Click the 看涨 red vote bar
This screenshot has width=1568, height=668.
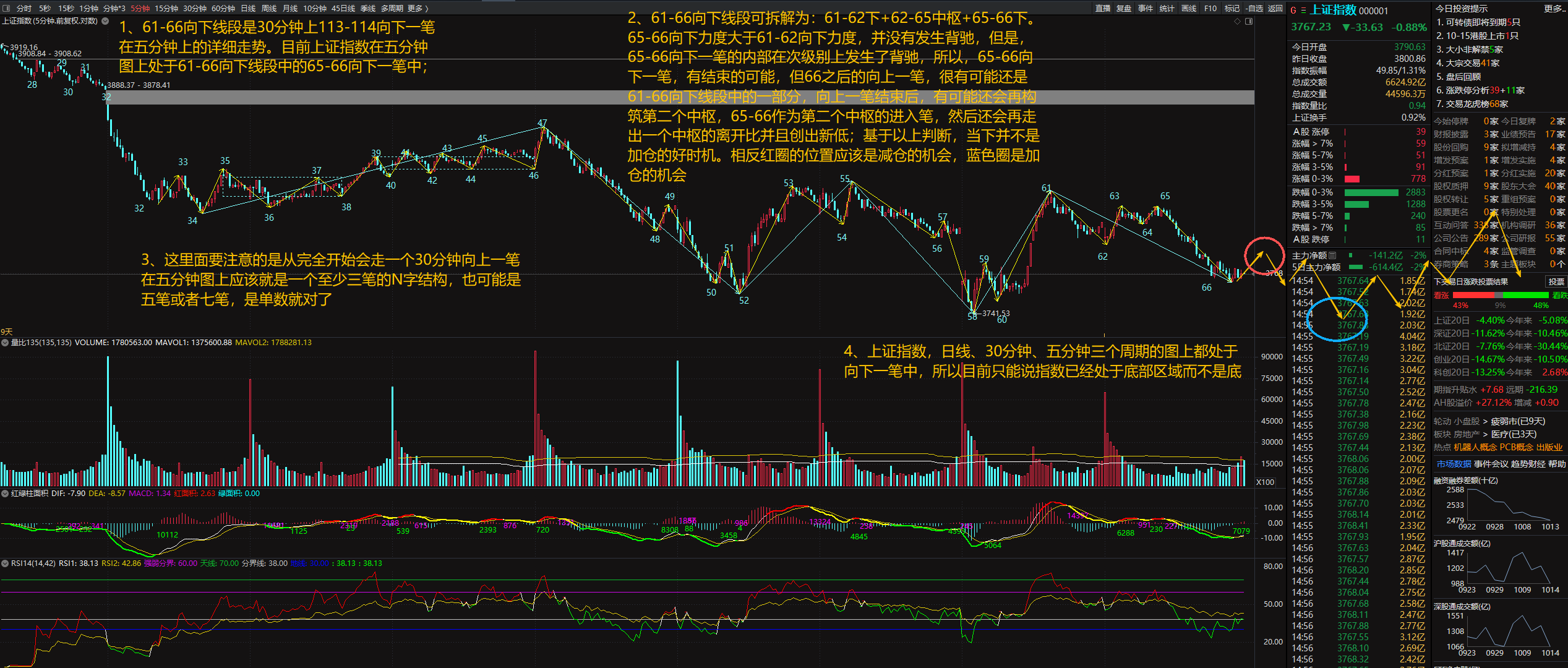(x=1474, y=296)
